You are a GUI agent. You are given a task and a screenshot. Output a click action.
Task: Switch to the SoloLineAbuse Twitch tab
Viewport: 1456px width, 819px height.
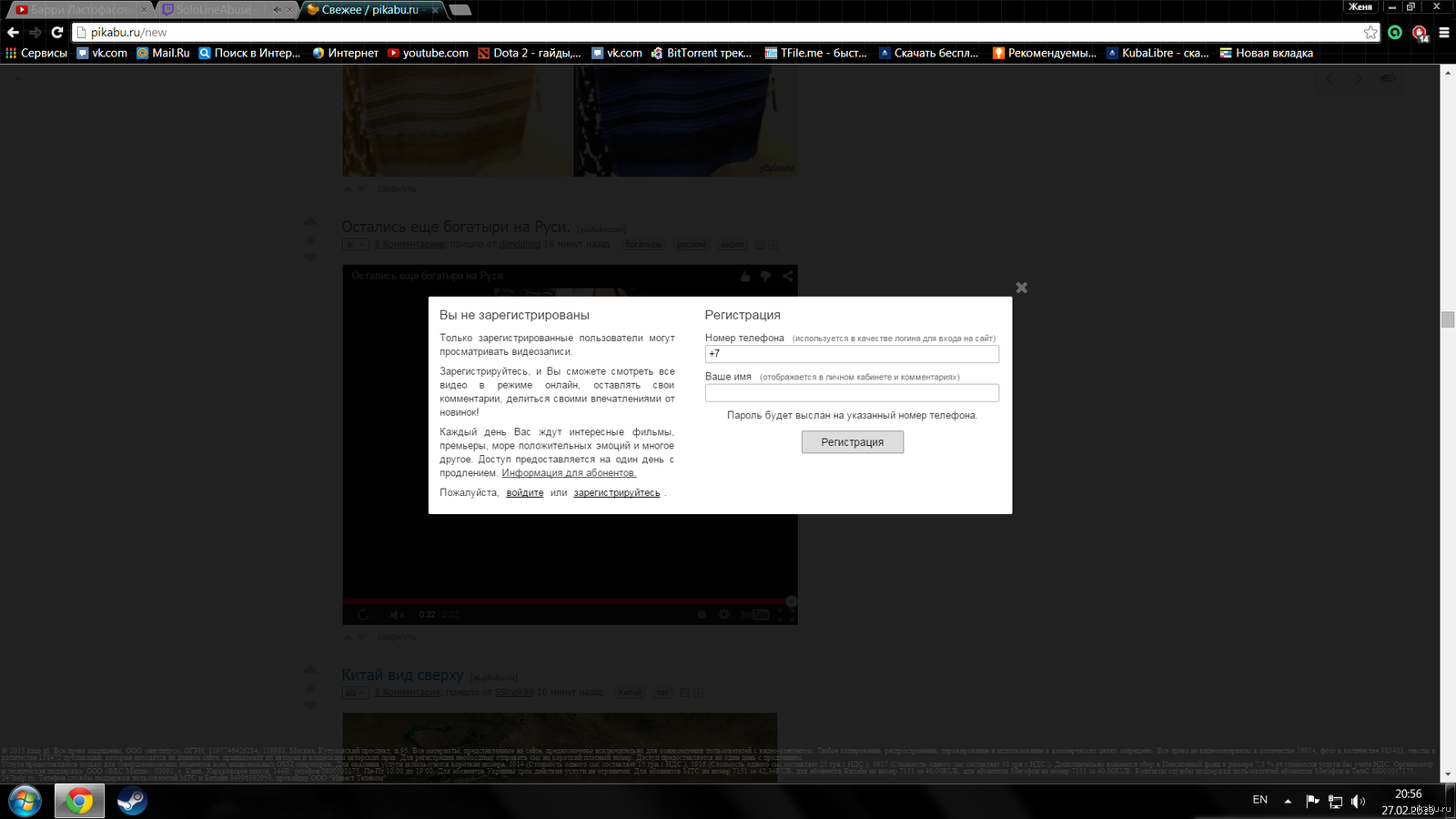[x=214, y=10]
